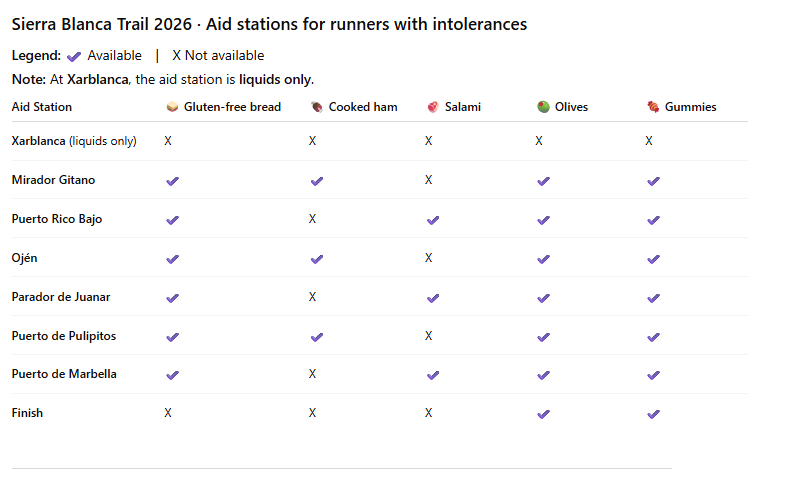The image size is (788, 488).
Task: Click the gummies icon in column header
Action: click(x=653, y=107)
